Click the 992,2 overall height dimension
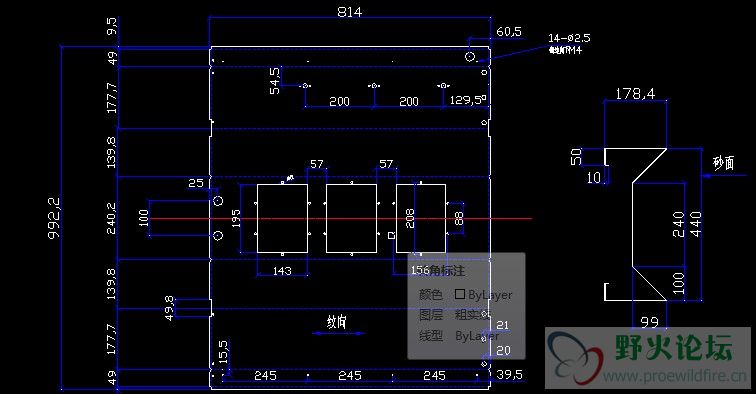The image size is (756, 394). click(54, 217)
